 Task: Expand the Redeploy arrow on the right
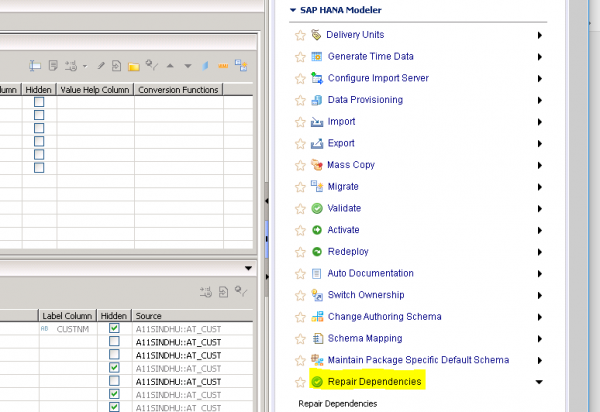pyautogui.click(x=540, y=252)
